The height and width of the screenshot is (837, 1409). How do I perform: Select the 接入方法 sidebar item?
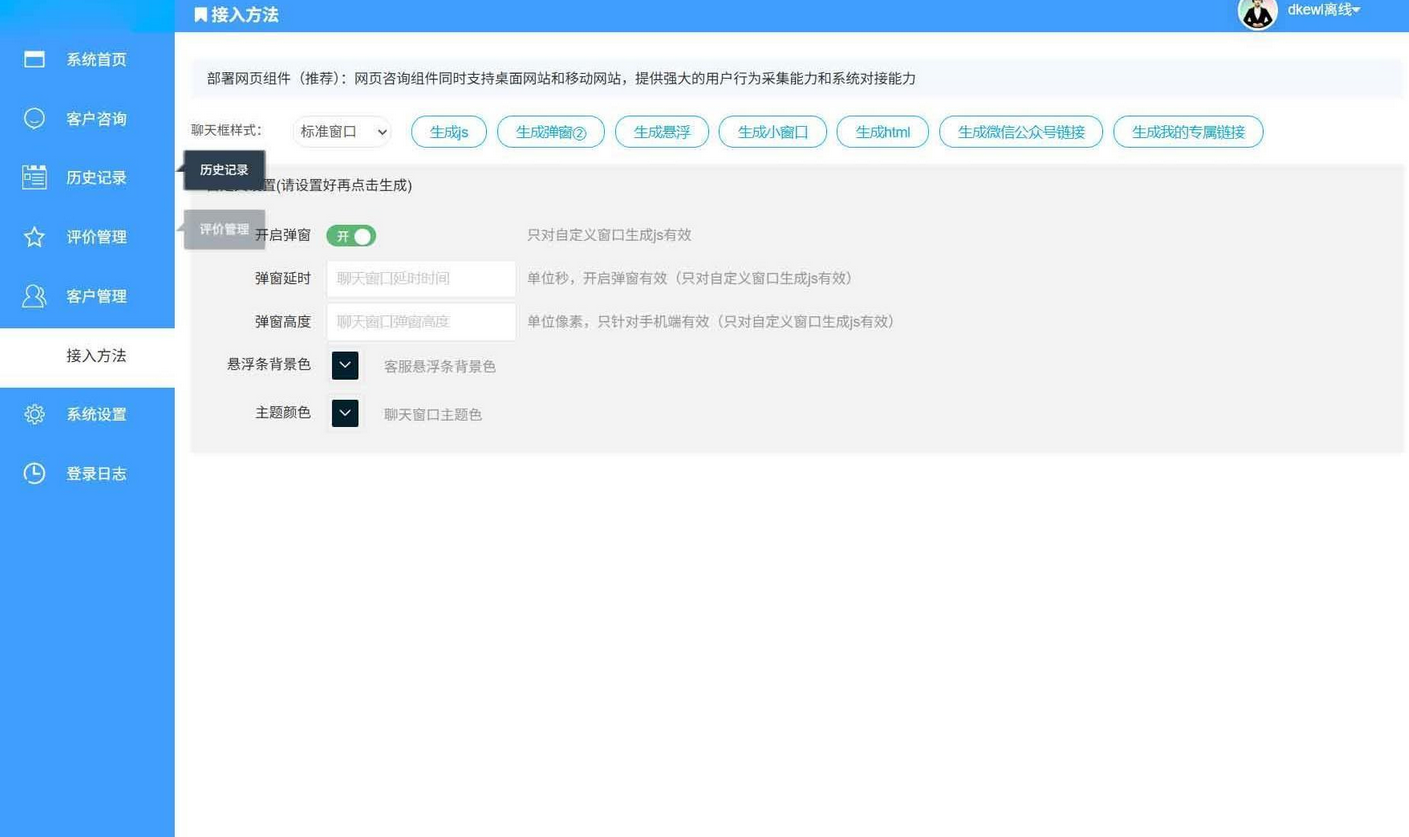tap(87, 356)
